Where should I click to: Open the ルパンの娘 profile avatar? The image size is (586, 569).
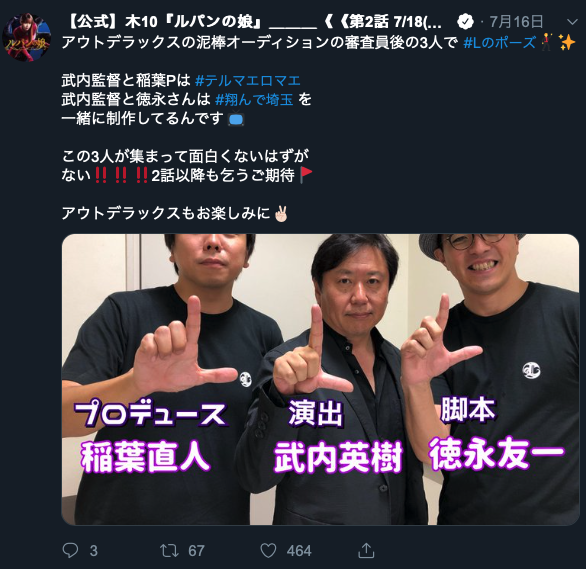coord(27,37)
